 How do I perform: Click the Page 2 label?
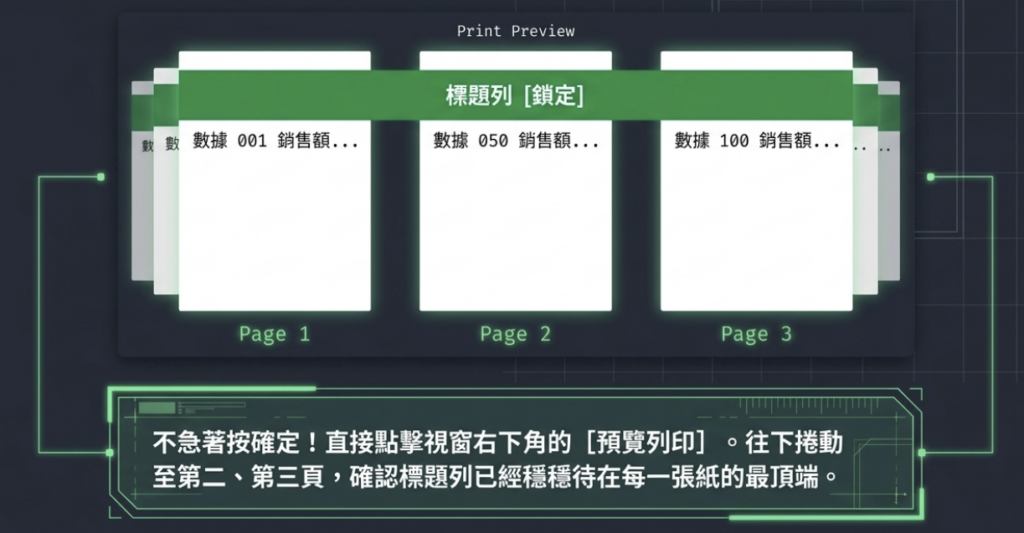click(x=515, y=334)
